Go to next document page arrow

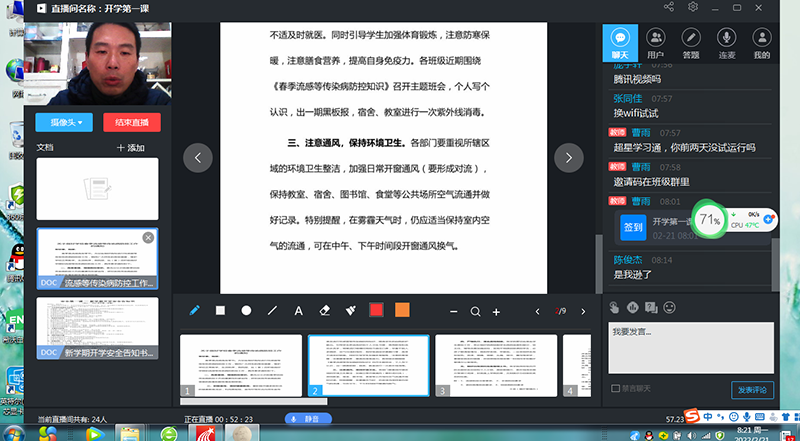[x=569, y=157]
